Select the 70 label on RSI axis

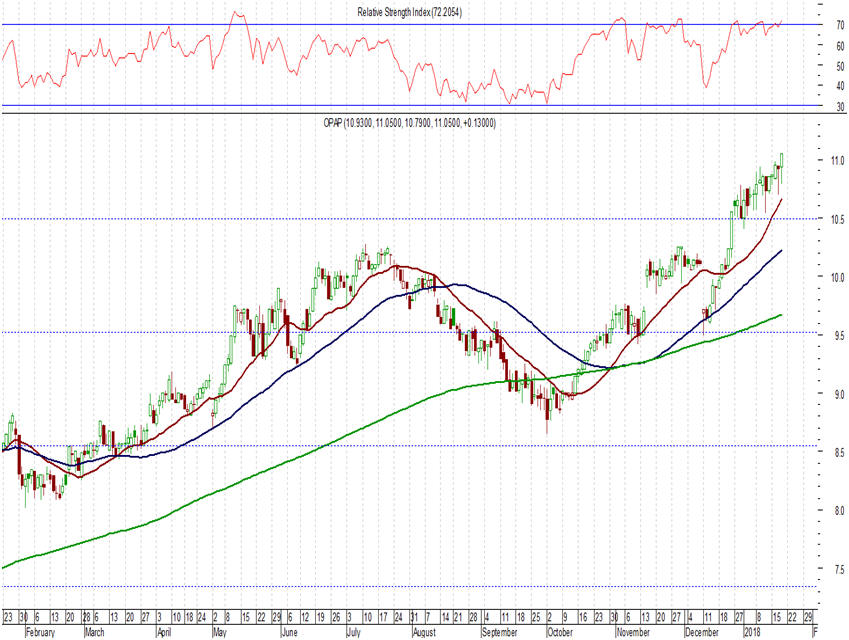(x=840, y=25)
